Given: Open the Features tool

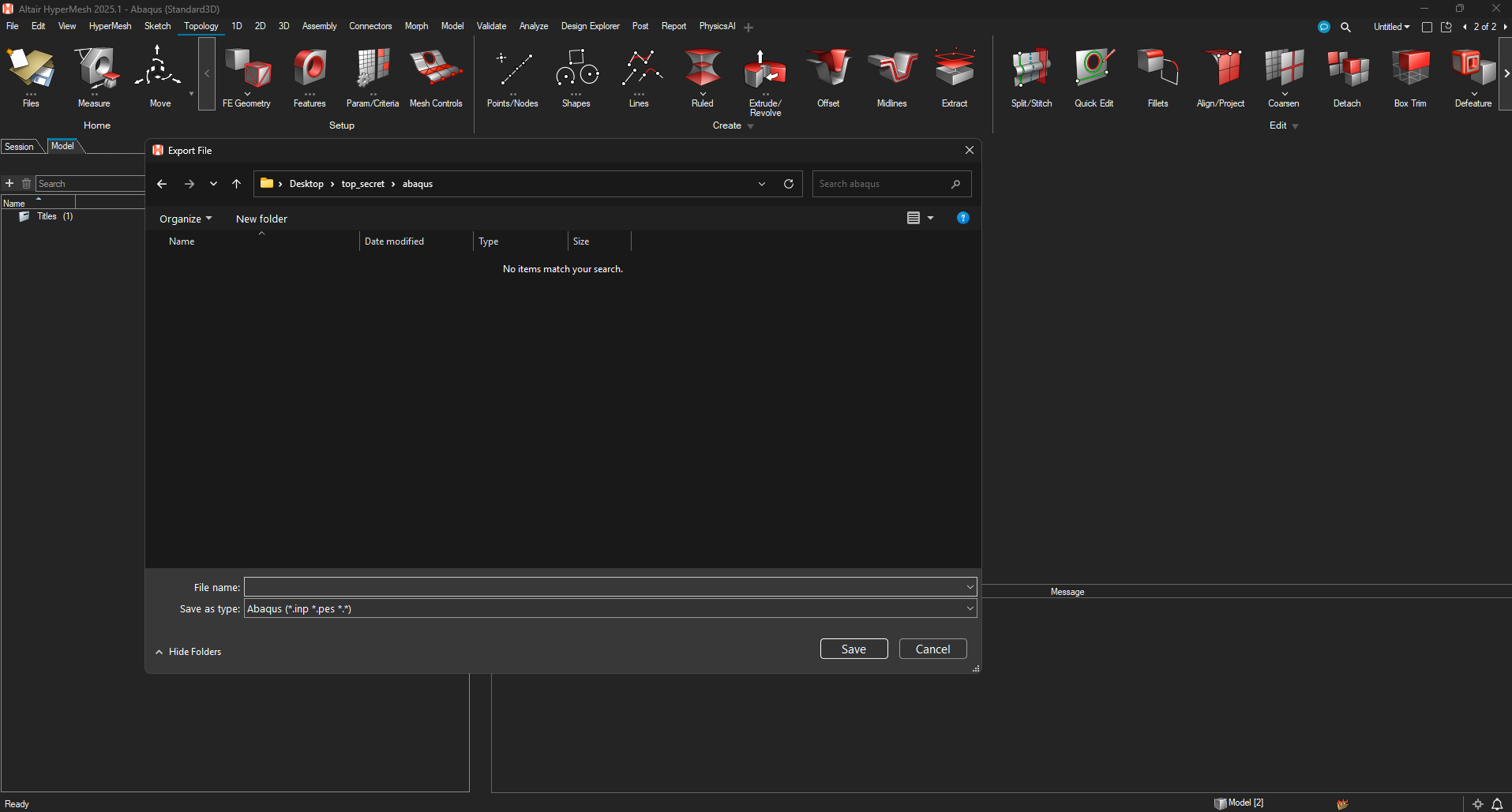Looking at the screenshot, I should (x=310, y=77).
